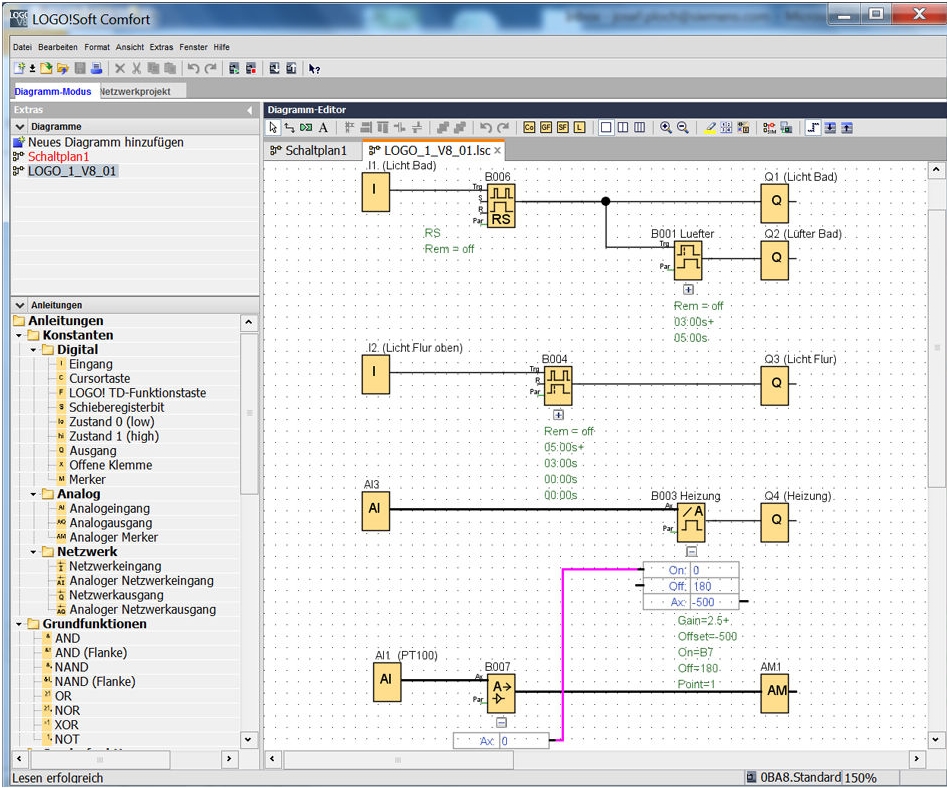Show special functions using the SF button
947x788 pixels.
563,127
